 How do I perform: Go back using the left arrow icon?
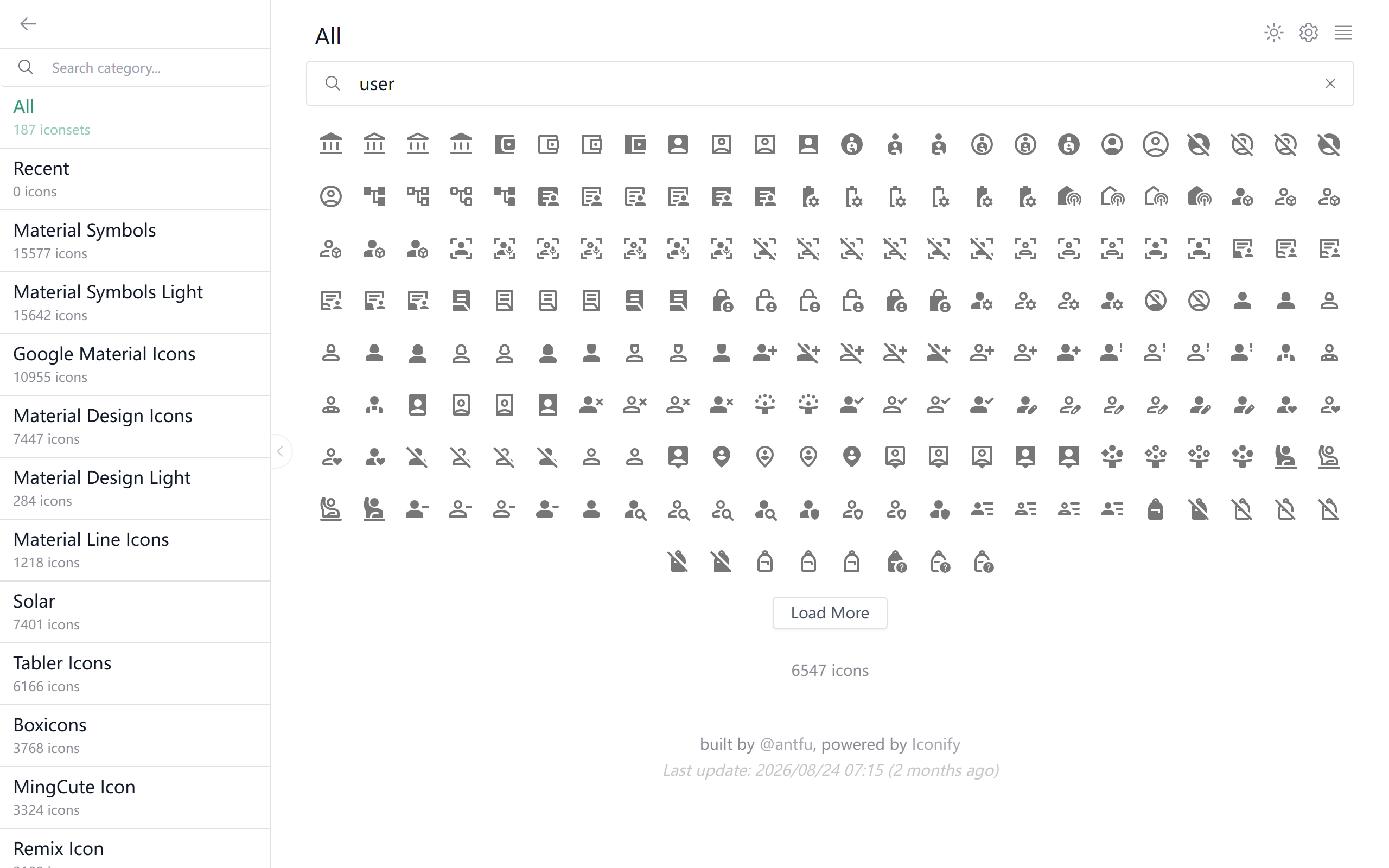point(28,23)
